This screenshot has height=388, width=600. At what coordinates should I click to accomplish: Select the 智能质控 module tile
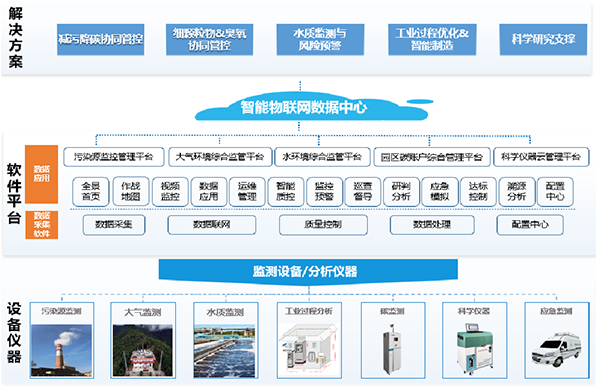(285, 192)
